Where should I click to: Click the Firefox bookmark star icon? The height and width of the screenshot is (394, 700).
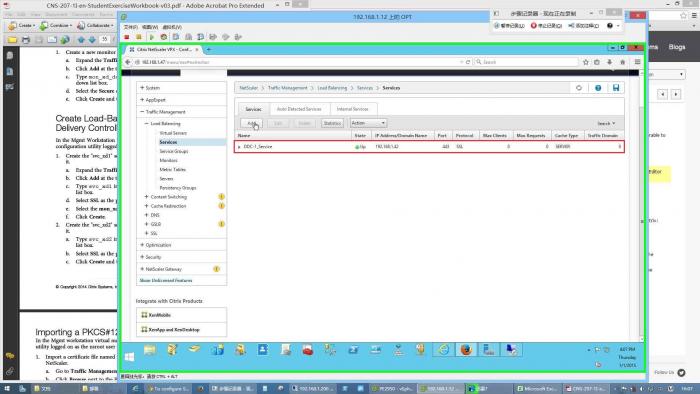coord(586,62)
